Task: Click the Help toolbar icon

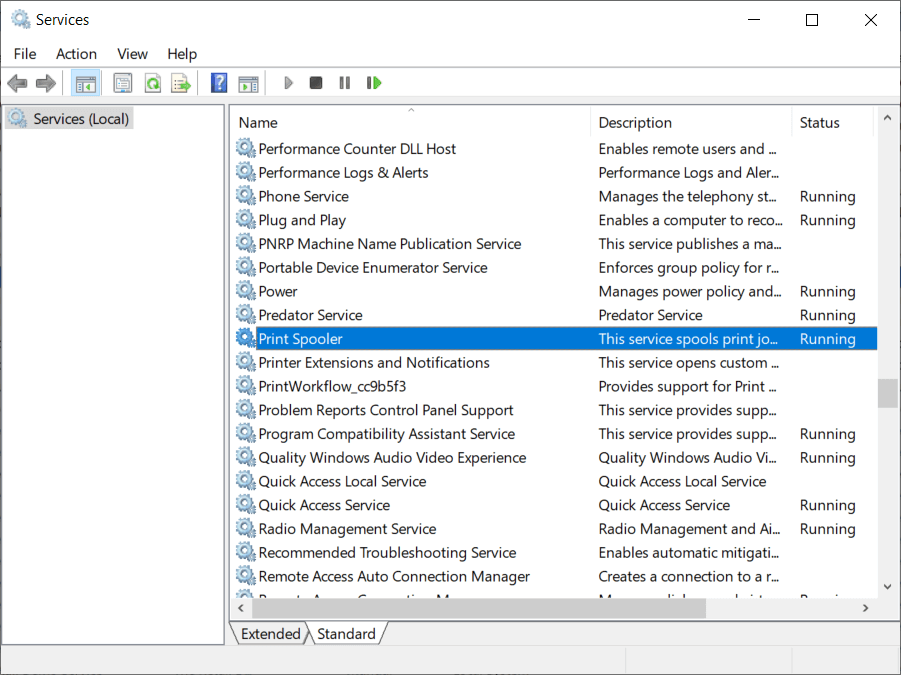Action: point(218,82)
